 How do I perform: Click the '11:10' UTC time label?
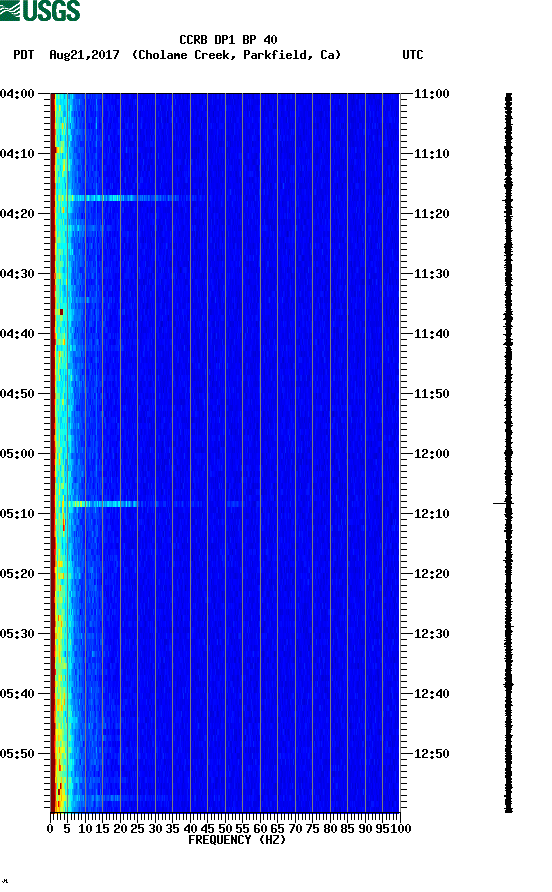click(x=431, y=154)
